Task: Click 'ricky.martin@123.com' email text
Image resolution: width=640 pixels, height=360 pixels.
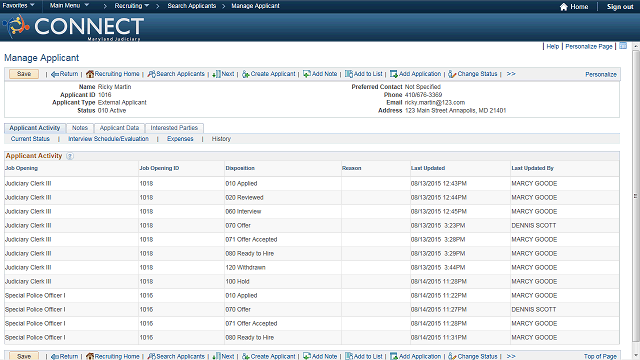Action: click(x=435, y=102)
